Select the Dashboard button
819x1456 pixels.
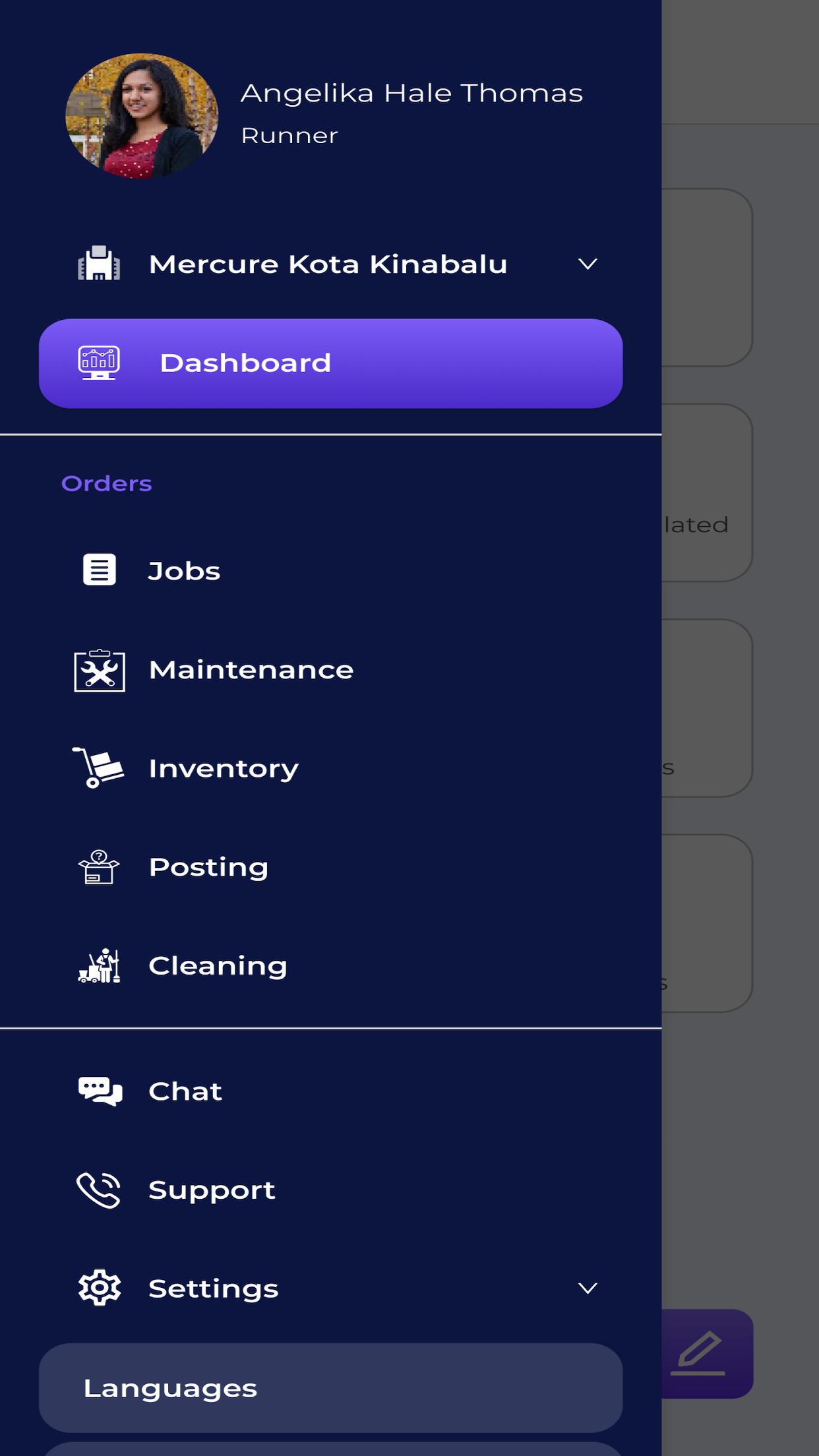click(x=331, y=363)
